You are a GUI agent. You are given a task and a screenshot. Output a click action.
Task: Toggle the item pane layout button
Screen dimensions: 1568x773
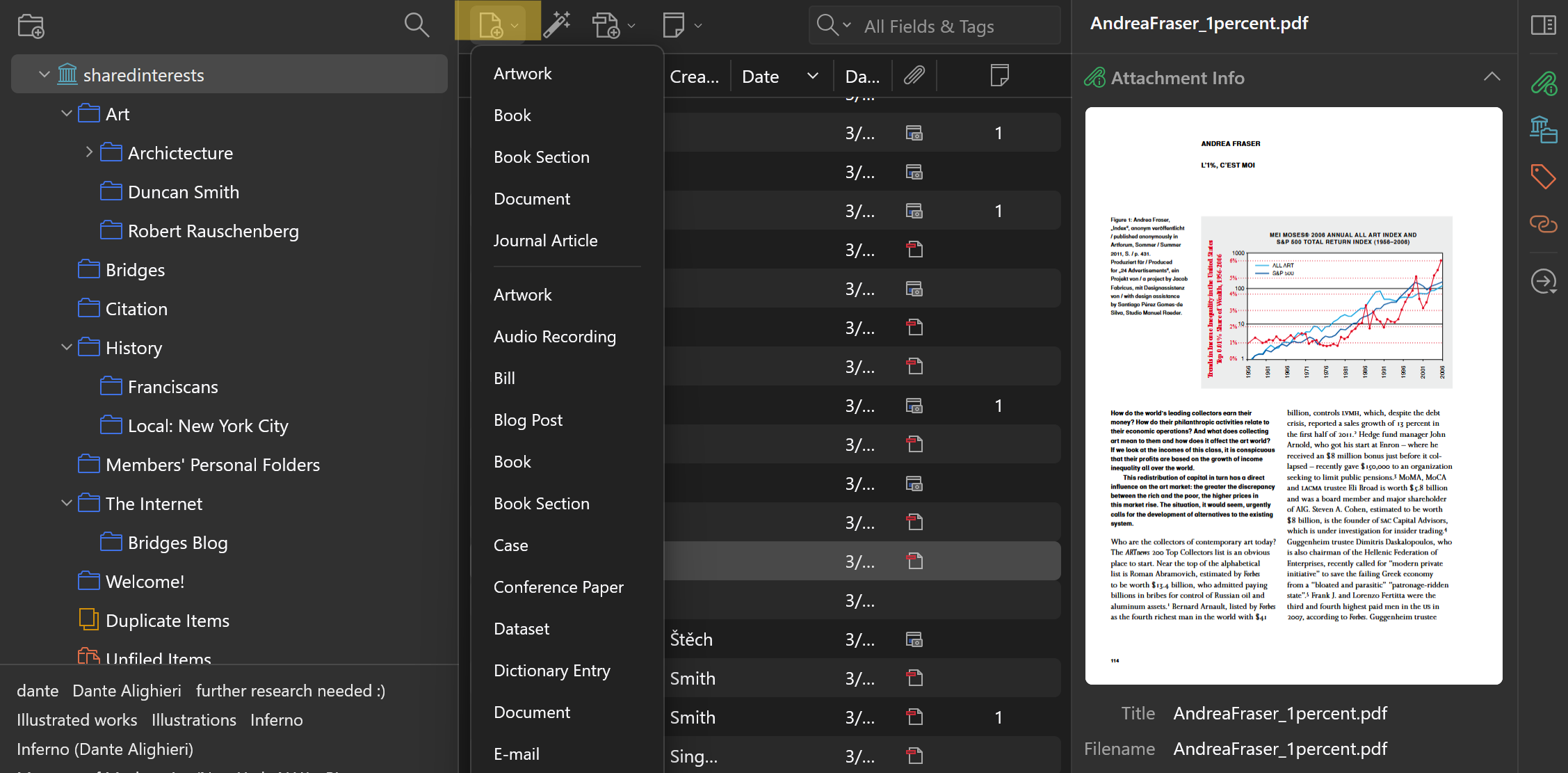1543,26
